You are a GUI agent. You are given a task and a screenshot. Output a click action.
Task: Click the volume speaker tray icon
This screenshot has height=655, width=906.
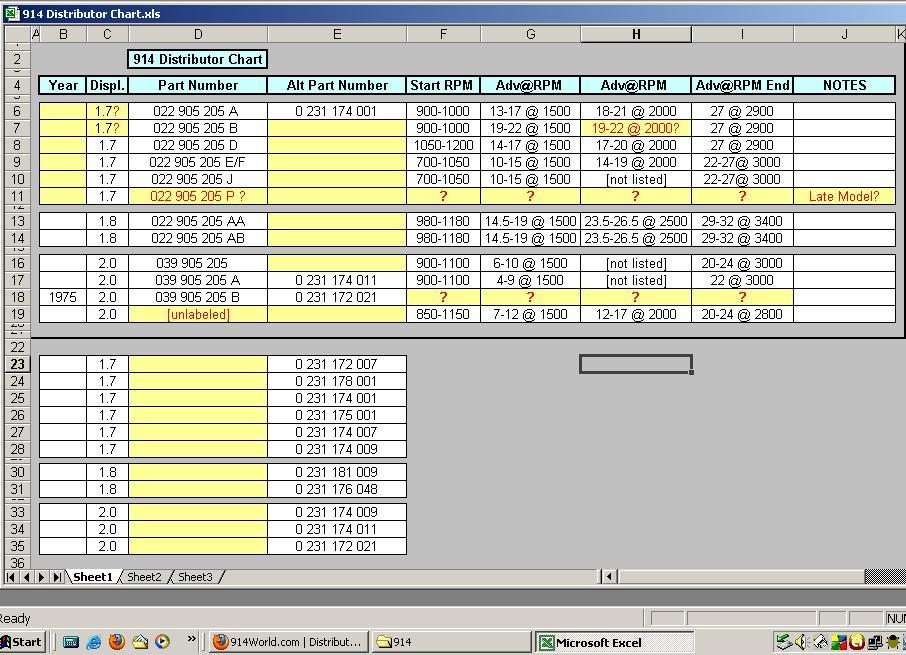tap(801, 642)
